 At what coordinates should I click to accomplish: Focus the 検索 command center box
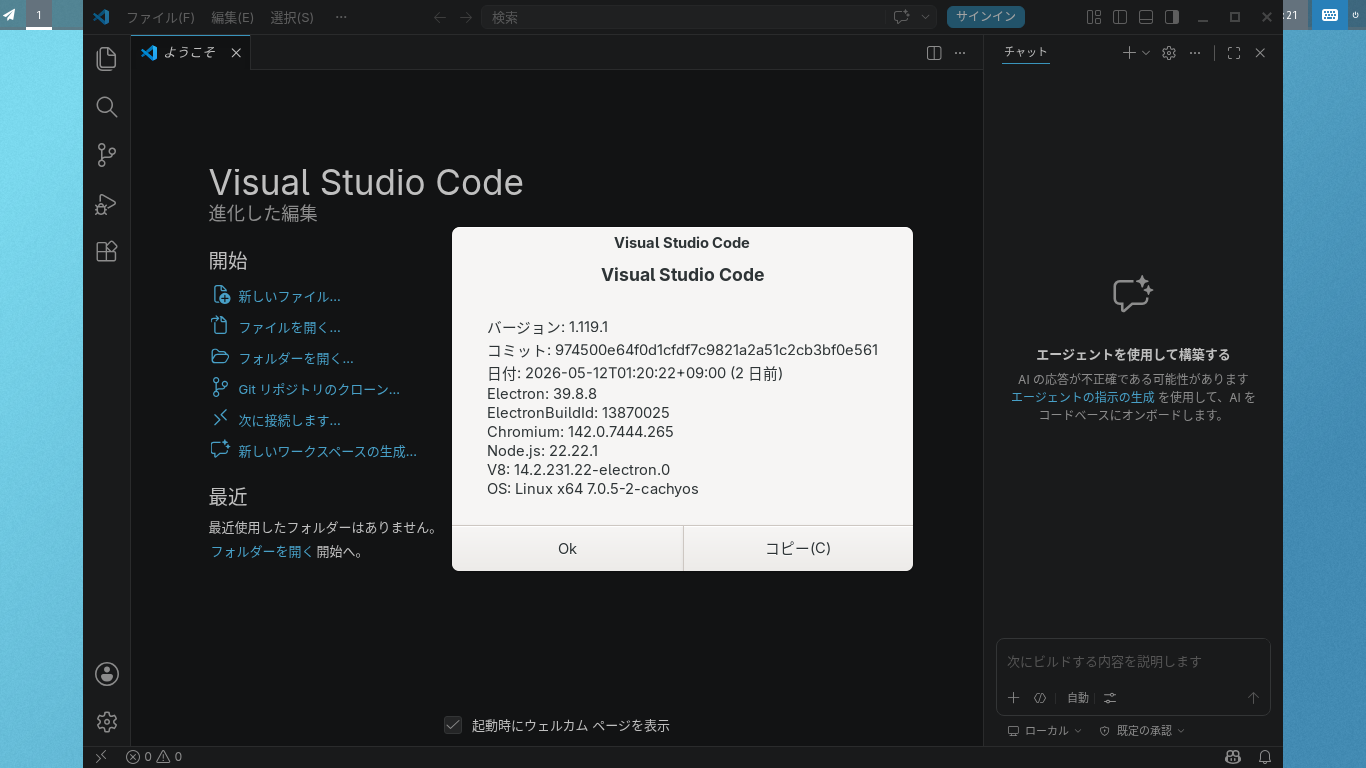tap(684, 17)
